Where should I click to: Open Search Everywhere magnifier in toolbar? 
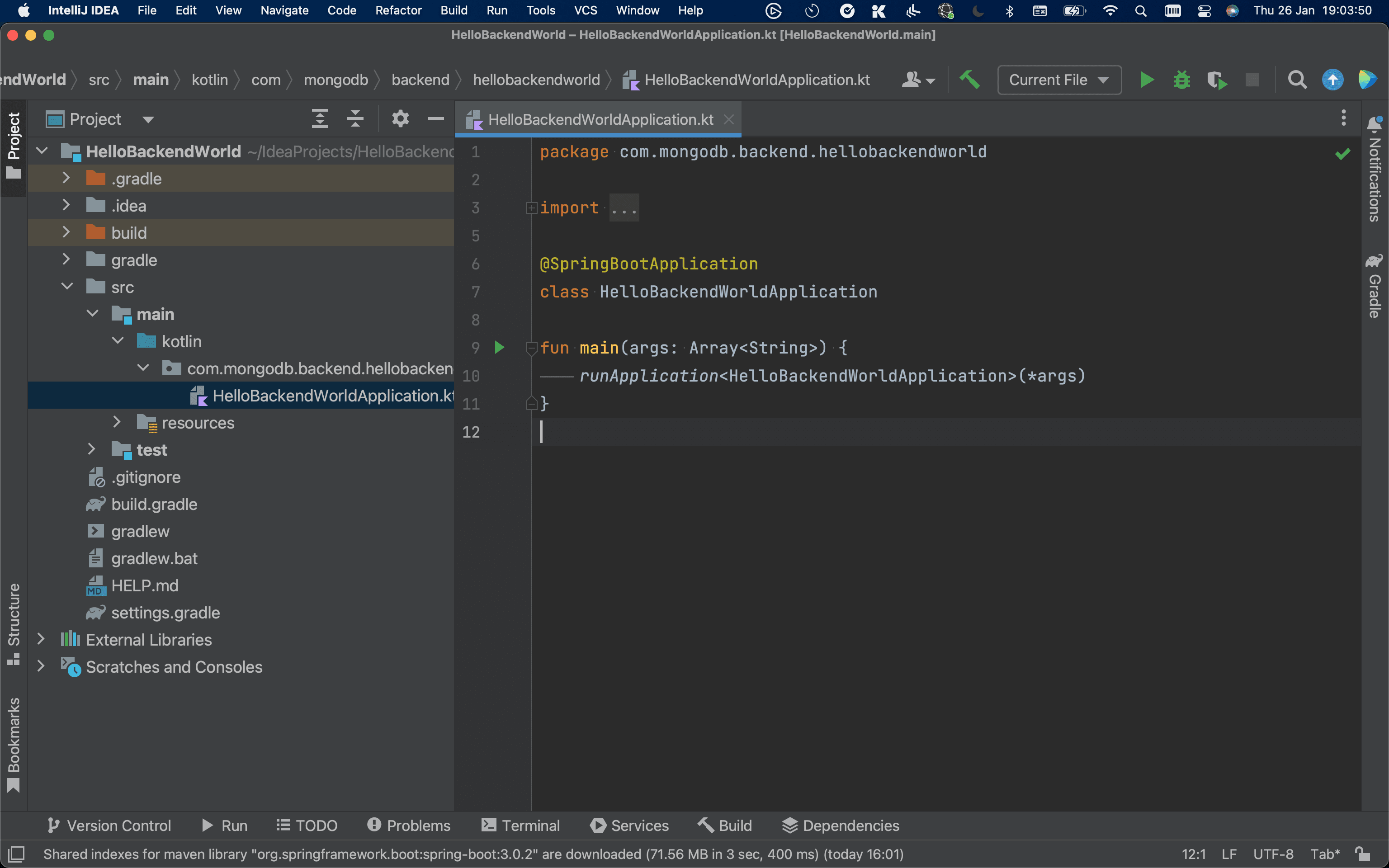(x=1297, y=80)
